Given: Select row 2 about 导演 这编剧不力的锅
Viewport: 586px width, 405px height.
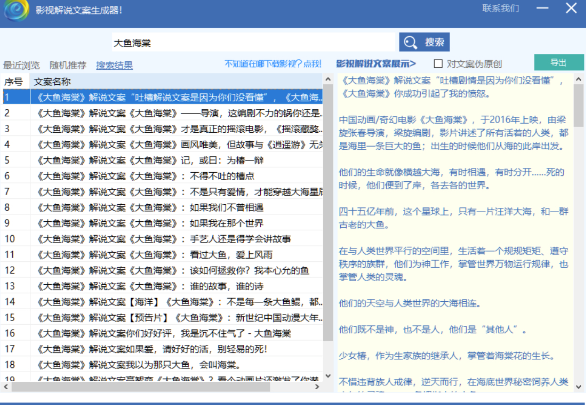Looking at the screenshot, I should 161,113.
